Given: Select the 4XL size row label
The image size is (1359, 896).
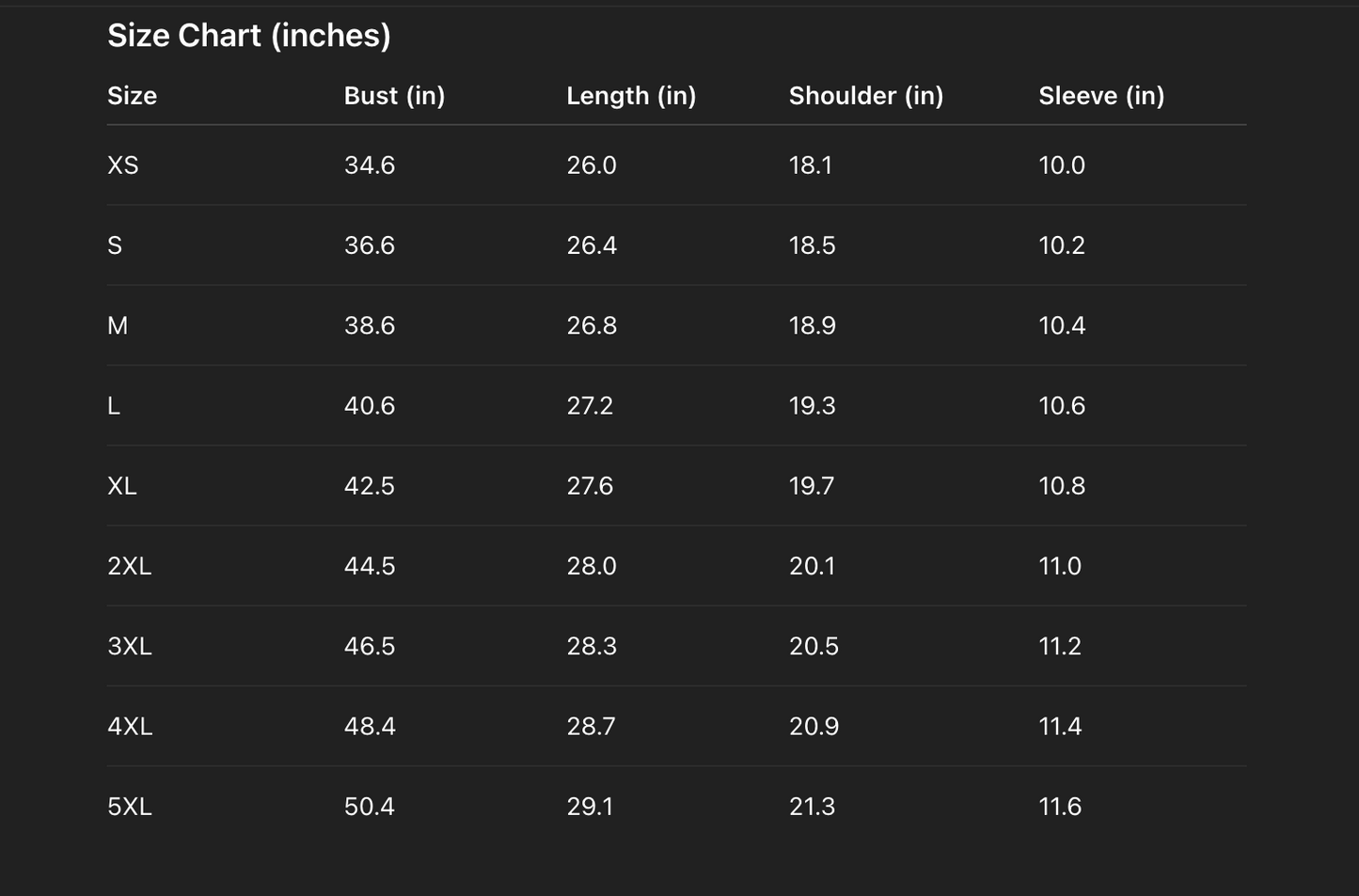Looking at the screenshot, I should (x=130, y=727).
